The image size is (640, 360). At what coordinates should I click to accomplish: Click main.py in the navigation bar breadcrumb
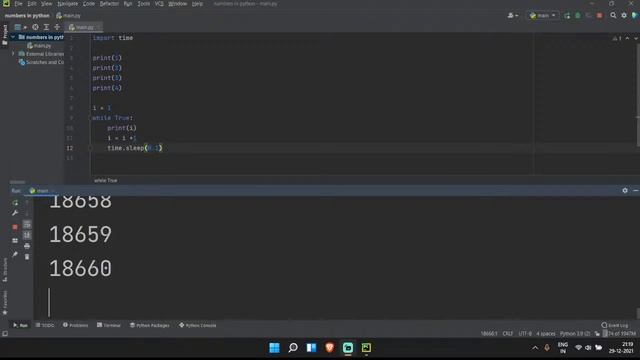pos(69,16)
